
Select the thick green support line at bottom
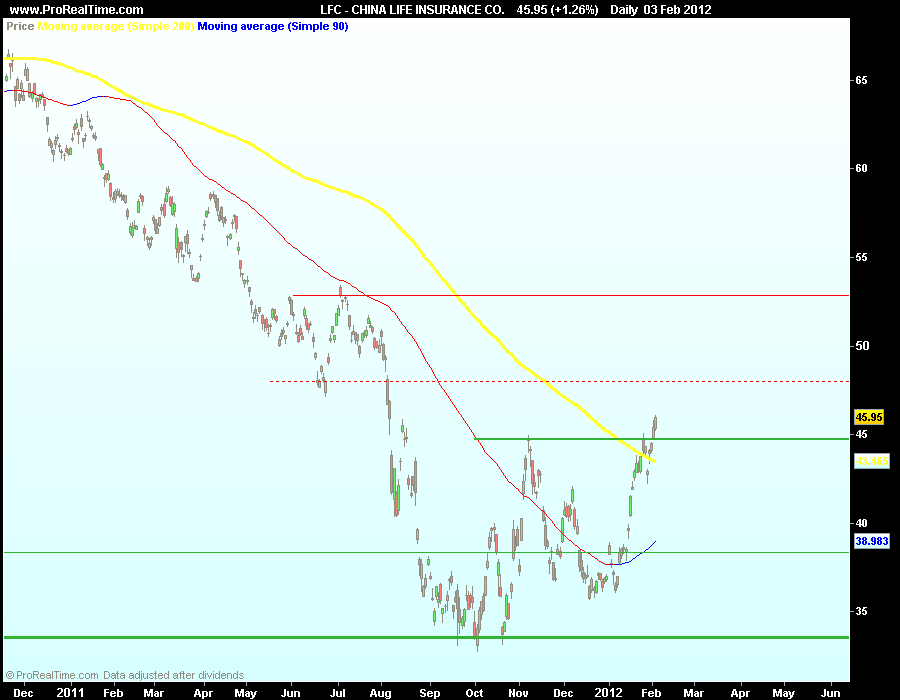pyautogui.click(x=426, y=637)
